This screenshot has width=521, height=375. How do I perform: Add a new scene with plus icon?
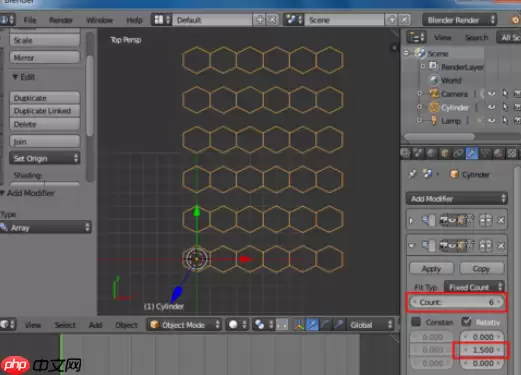coord(392,20)
